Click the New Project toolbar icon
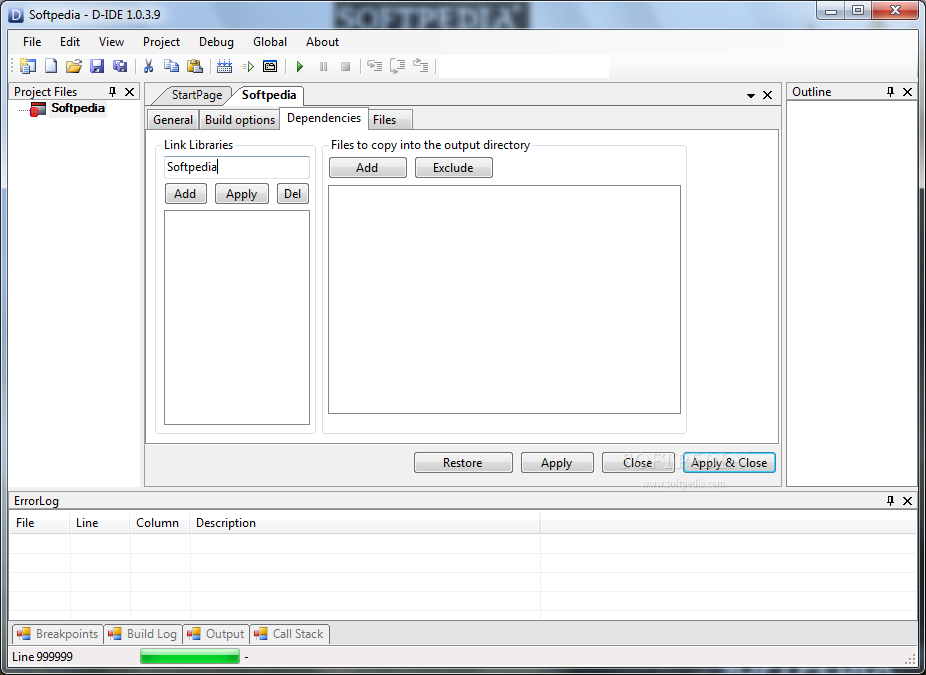 click(x=27, y=66)
